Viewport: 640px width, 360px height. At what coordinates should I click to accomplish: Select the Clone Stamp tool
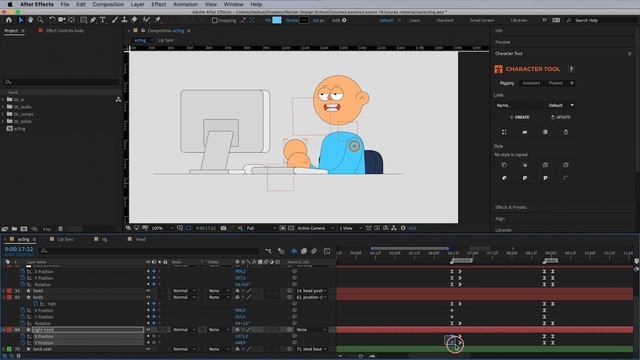tap(124, 20)
